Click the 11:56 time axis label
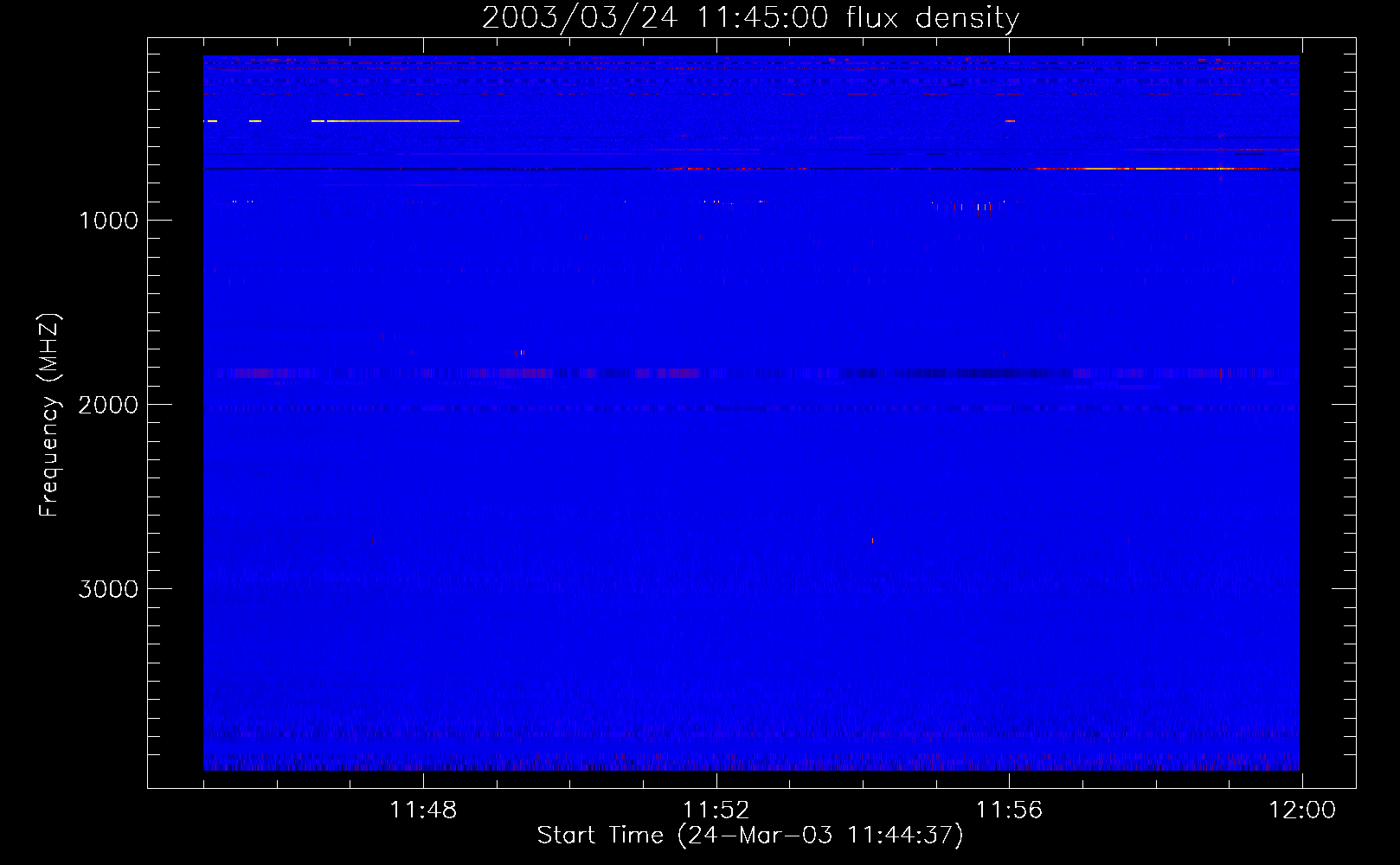Image resolution: width=1400 pixels, height=865 pixels. click(x=1009, y=811)
